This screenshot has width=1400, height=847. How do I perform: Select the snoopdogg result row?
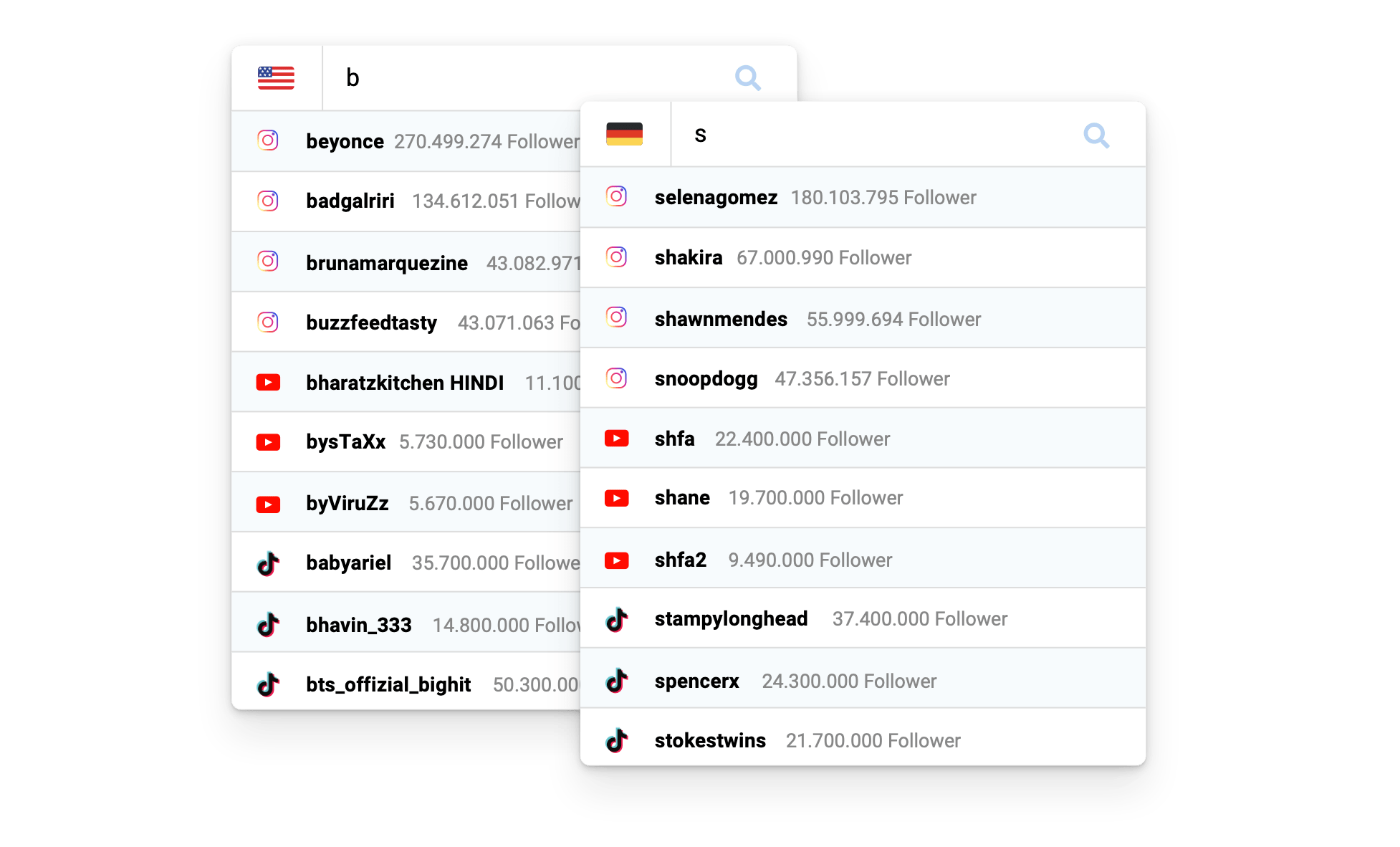point(706,379)
